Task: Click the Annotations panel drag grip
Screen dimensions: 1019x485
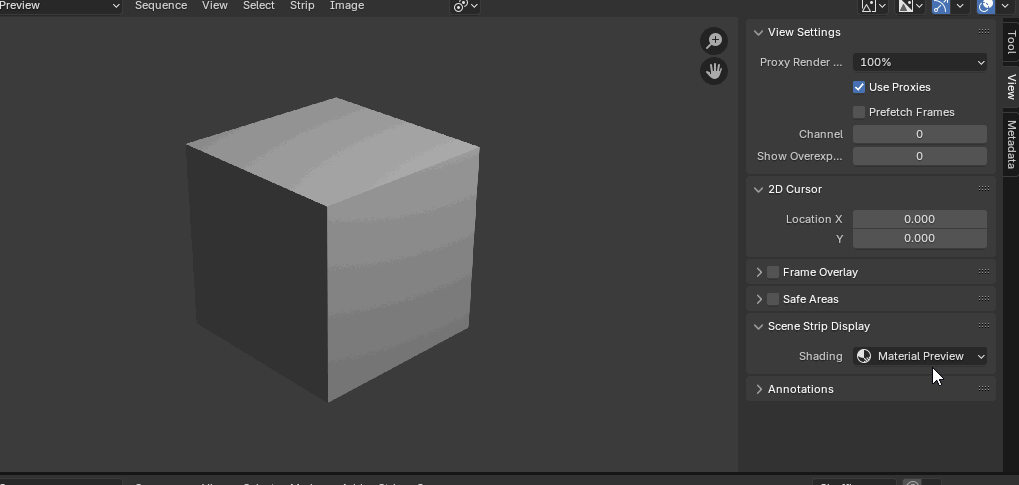Action: point(984,389)
